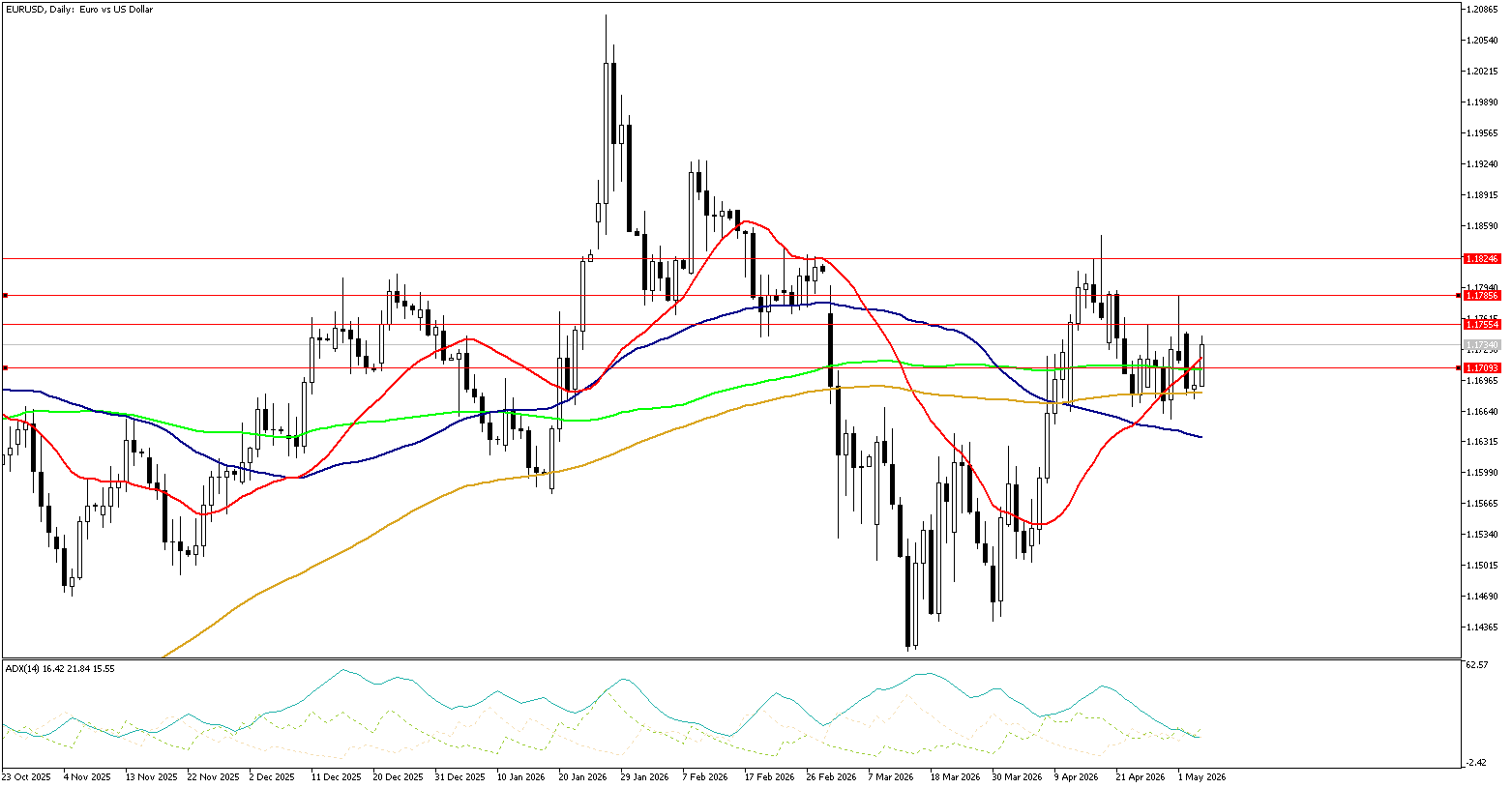Click the '17 Feb 2026' date label

(768, 776)
